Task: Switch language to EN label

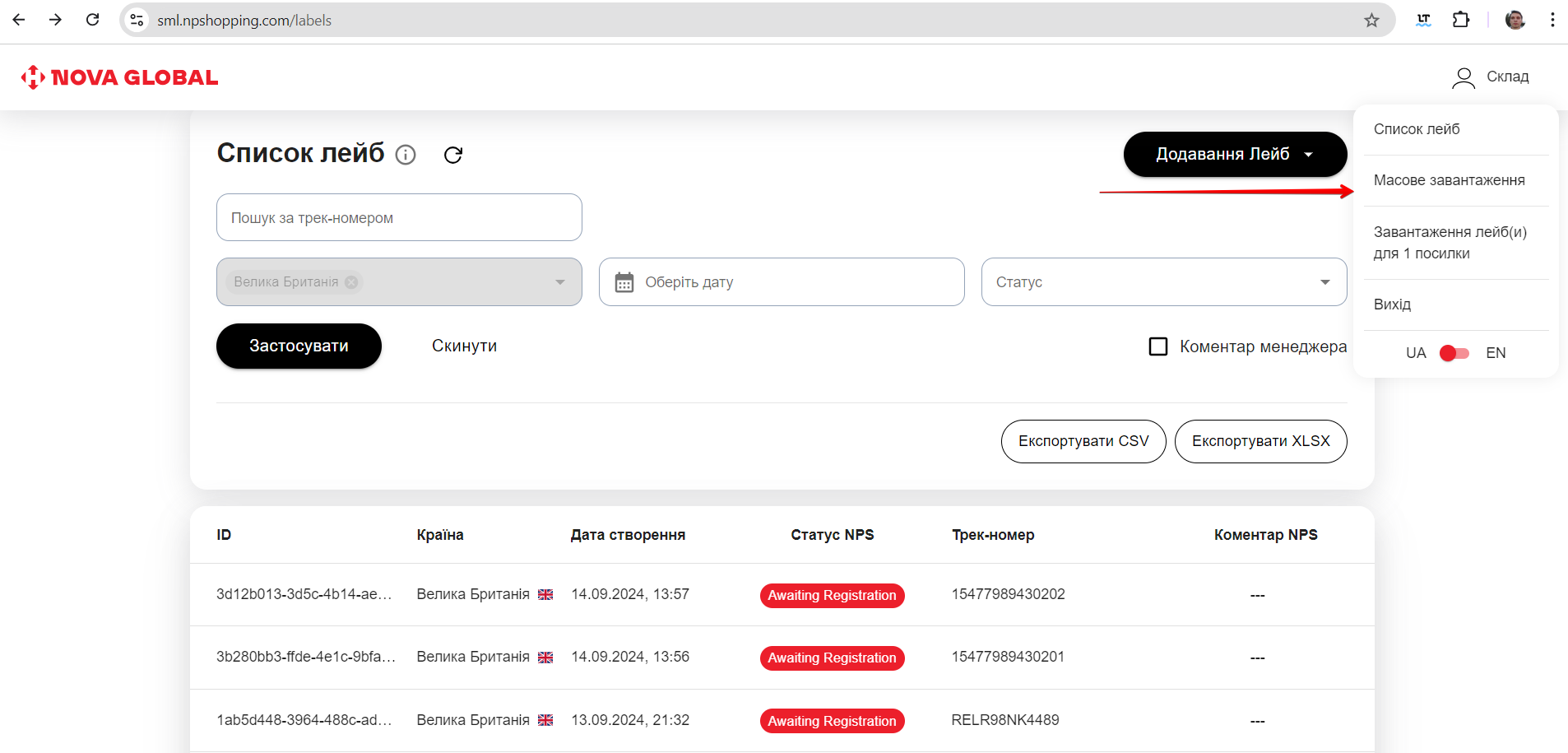Action: click(1496, 353)
